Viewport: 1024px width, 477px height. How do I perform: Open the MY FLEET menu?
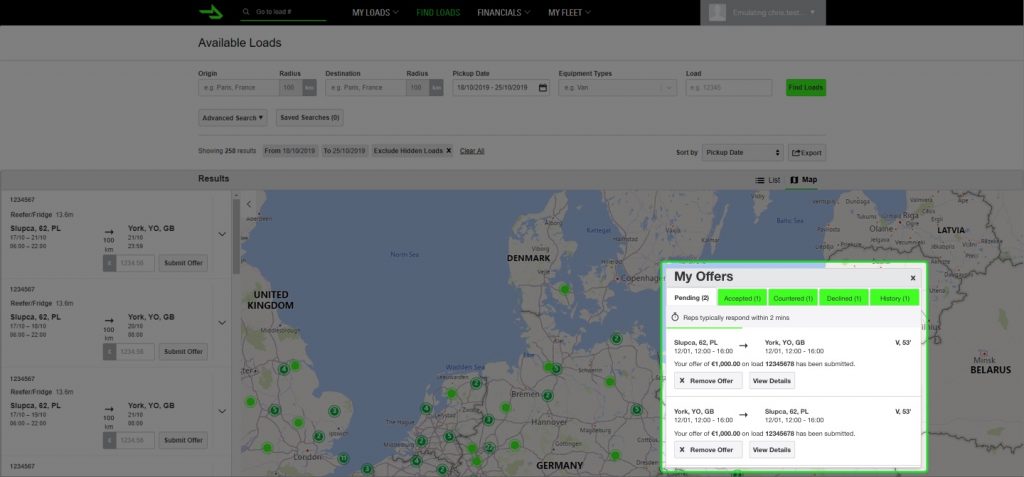(569, 12)
